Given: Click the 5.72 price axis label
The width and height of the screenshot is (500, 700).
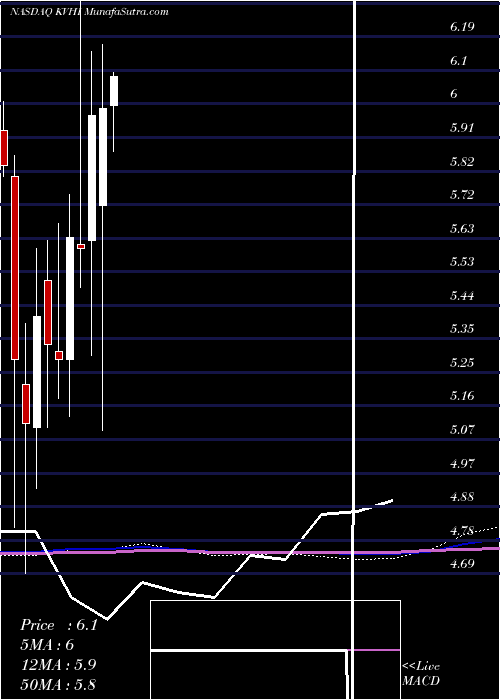Looking at the screenshot, I should tap(462, 195).
